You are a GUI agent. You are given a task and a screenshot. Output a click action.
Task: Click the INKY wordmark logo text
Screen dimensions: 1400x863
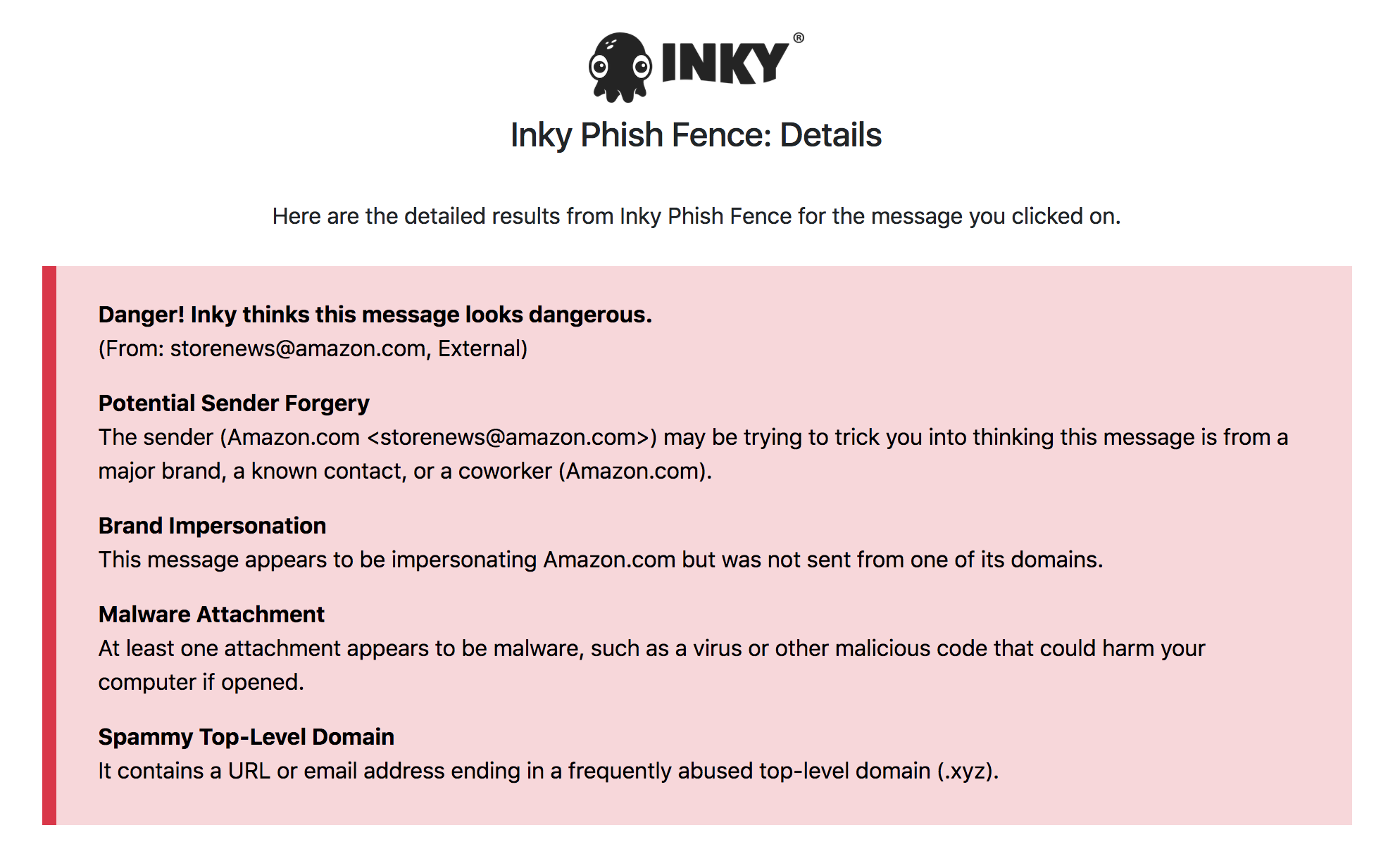point(725,63)
